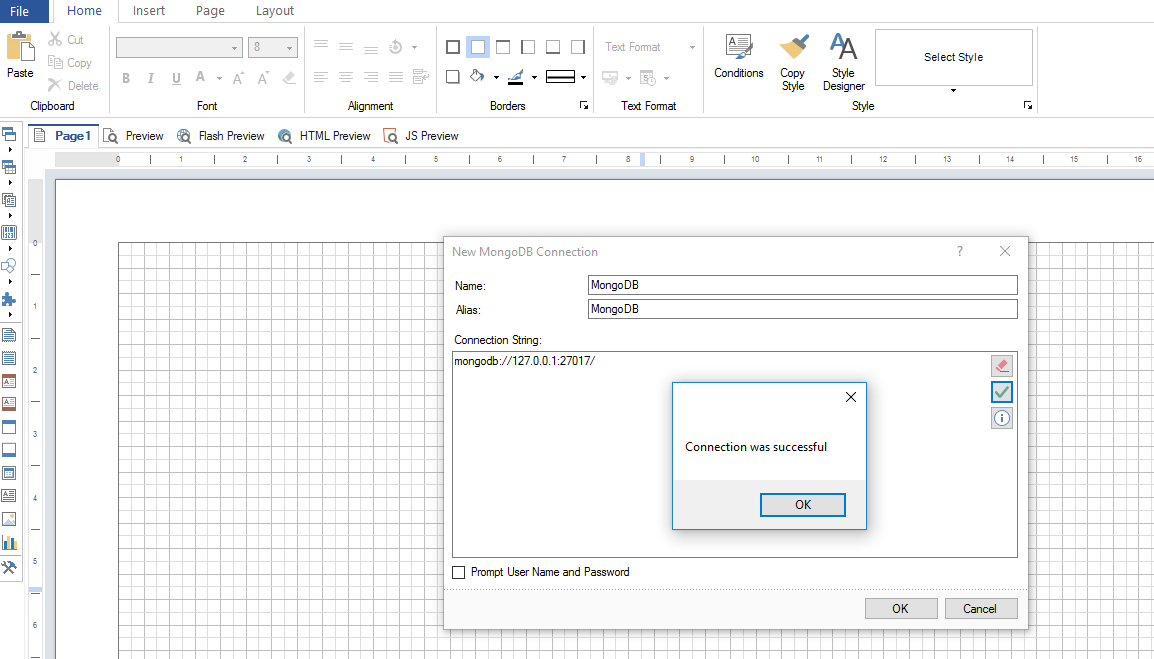The image size is (1154, 659).
Task: Click the clear formatting eraser in Font group
Action: click(289, 77)
